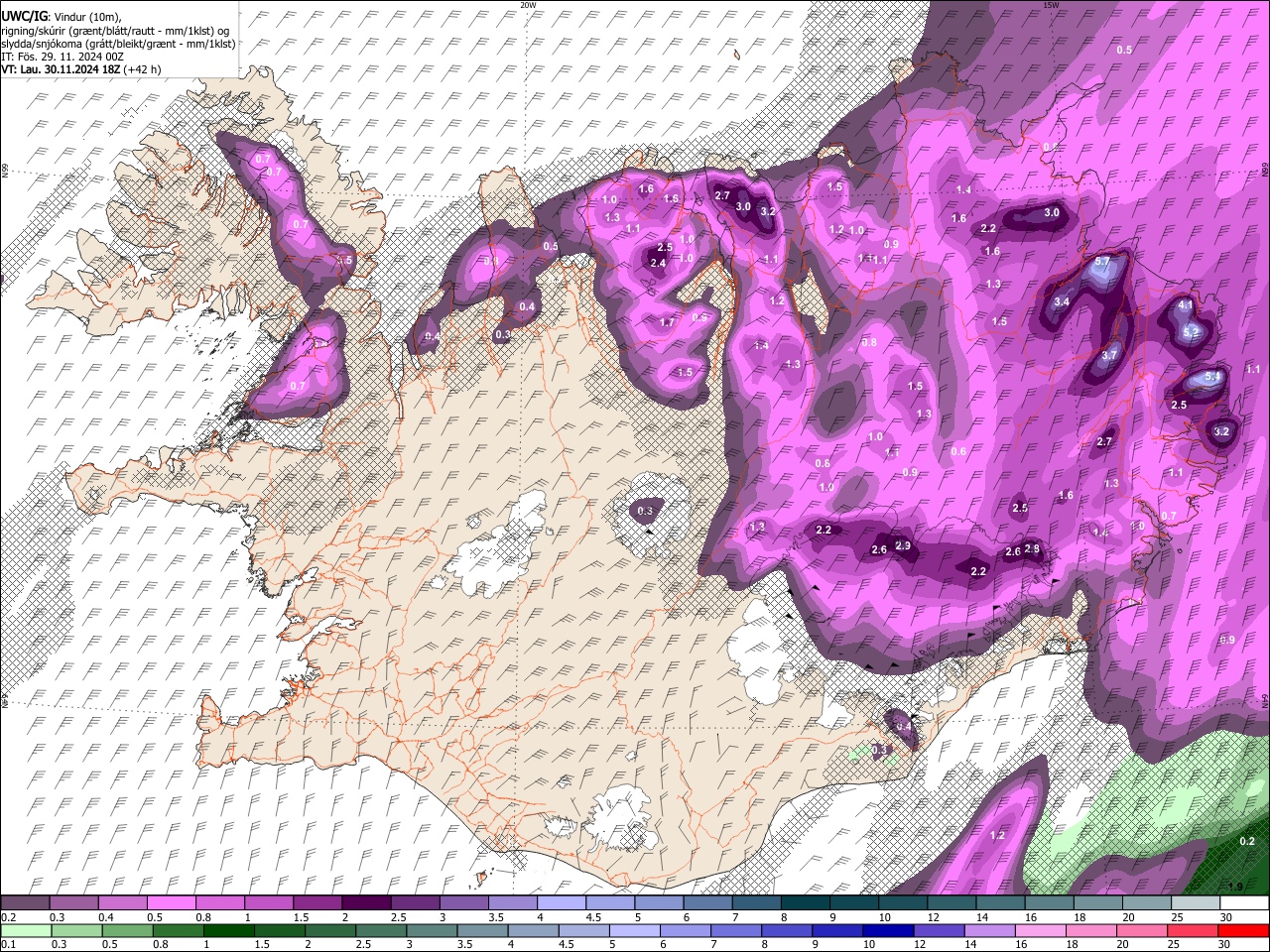Click the 'IT: Fös. 29. 11. 2024 00Z' line
Screen dimensions: 1270x952
coord(63,57)
